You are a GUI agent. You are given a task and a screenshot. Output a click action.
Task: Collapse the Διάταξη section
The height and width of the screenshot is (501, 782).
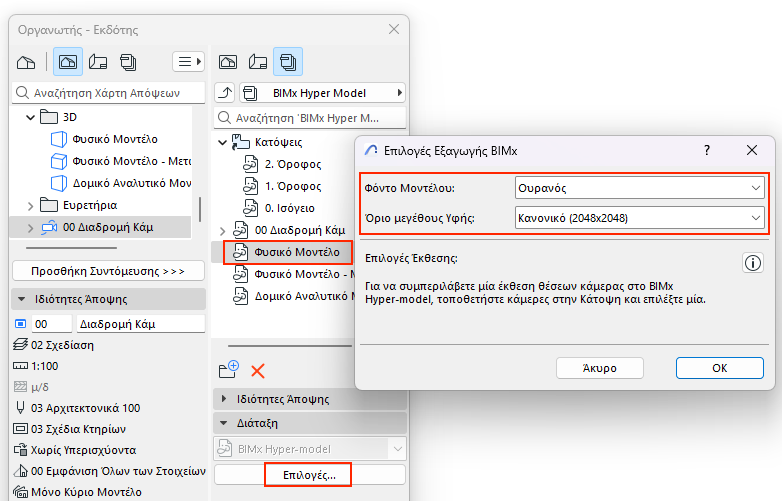point(223,423)
